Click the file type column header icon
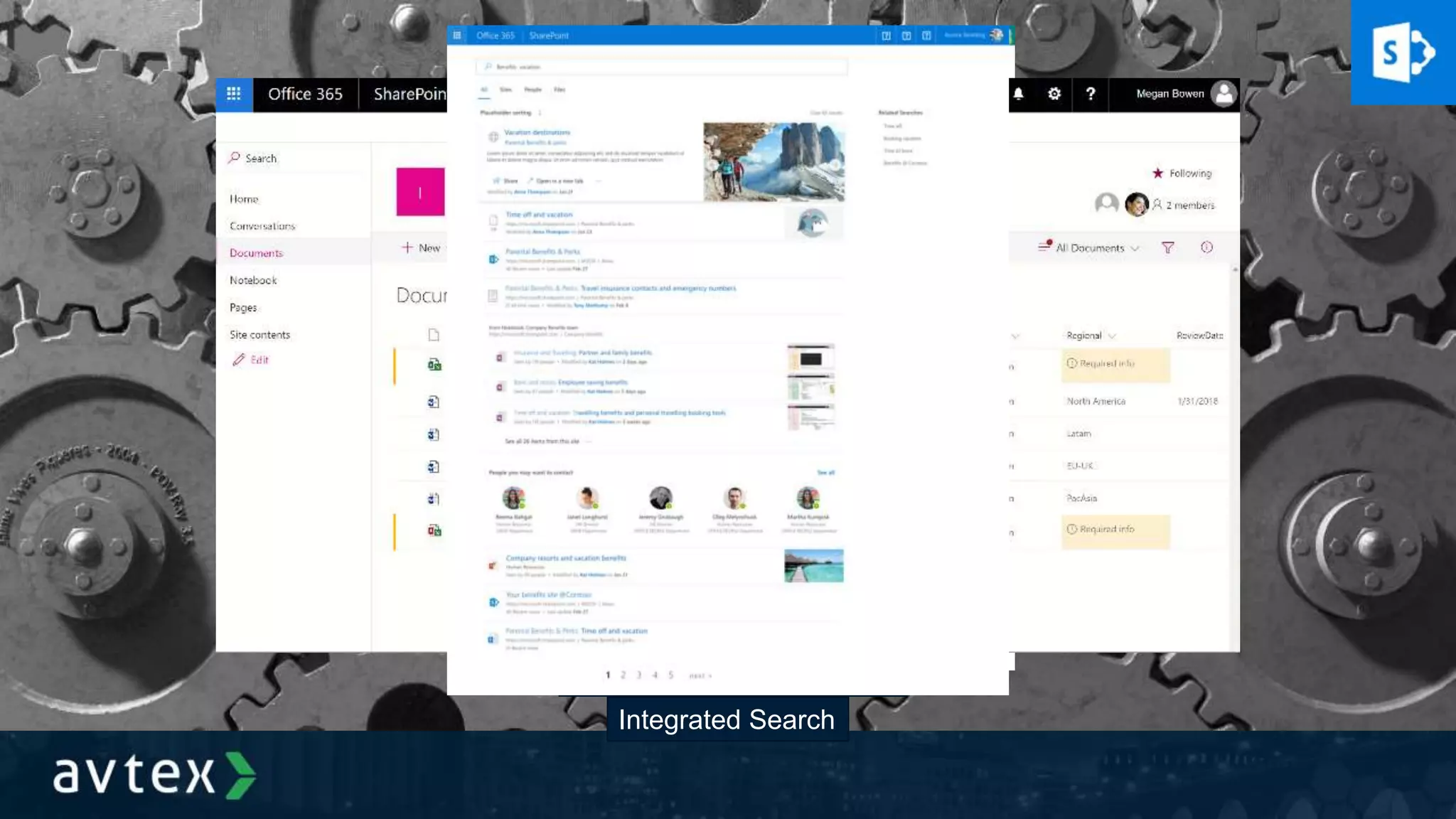 [434, 335]
